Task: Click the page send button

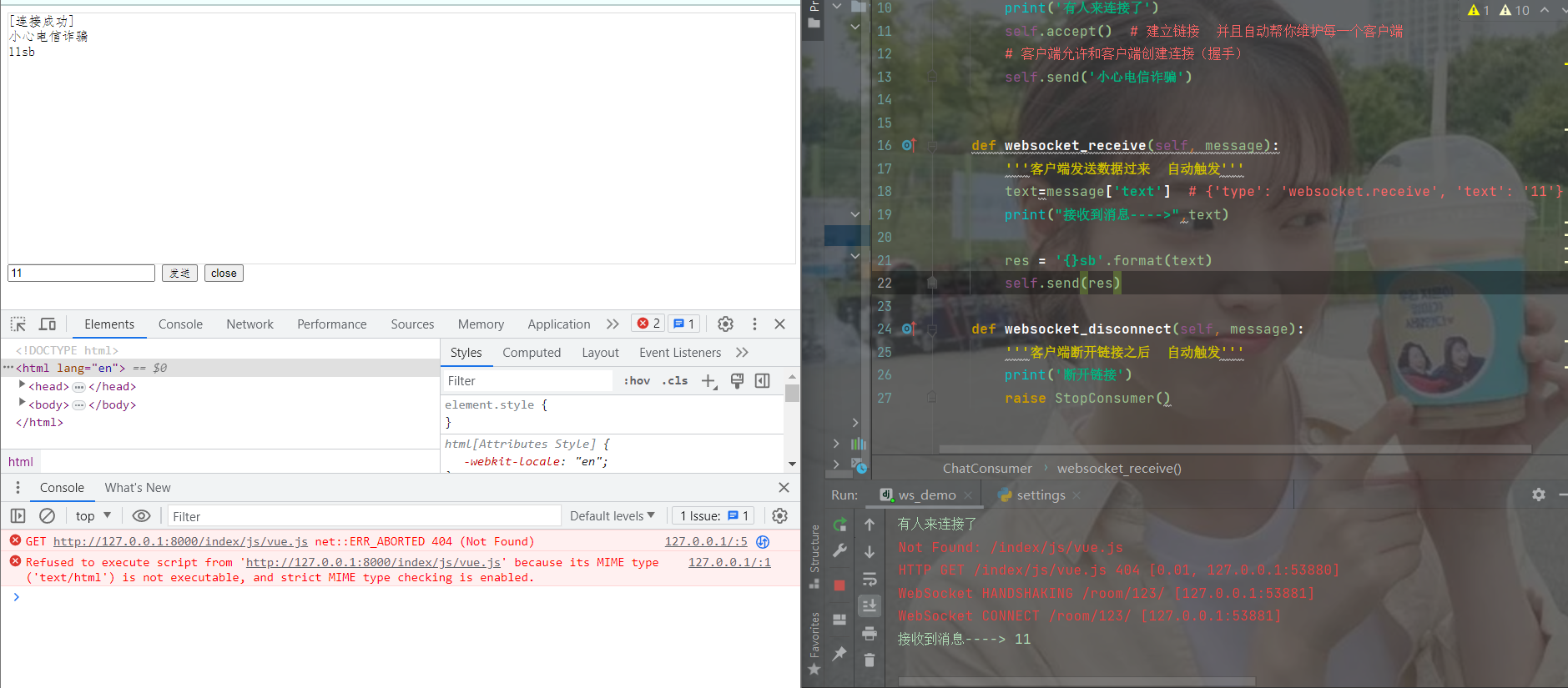Action: tap(179, 274)
